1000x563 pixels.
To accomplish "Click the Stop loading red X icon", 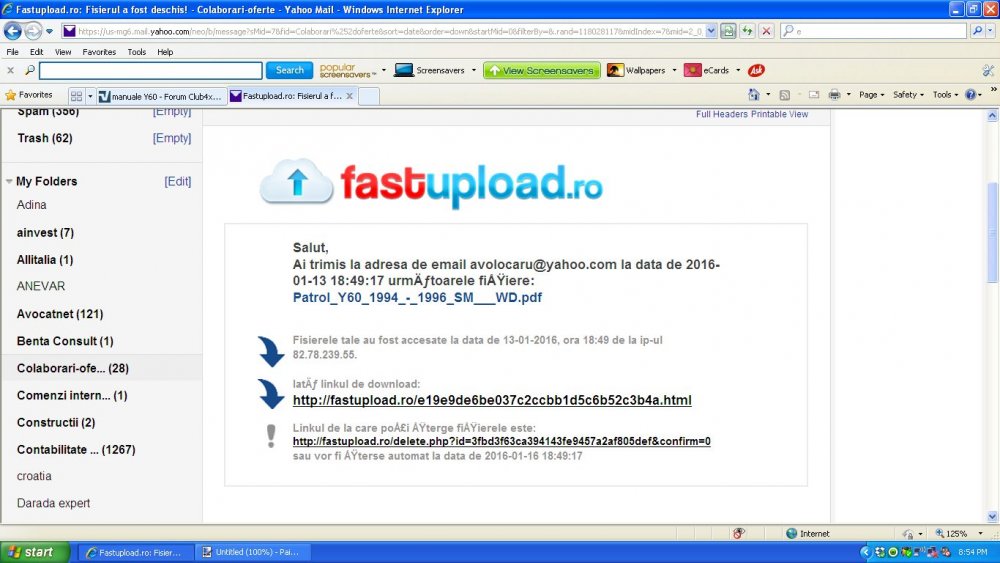I will [x=767, y=31].
